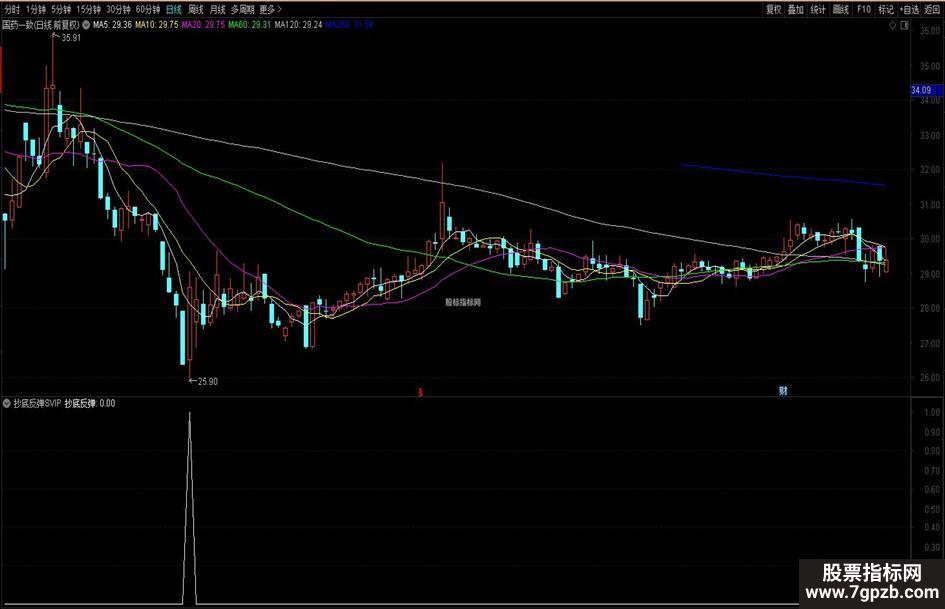Click the 抄底反弹: 0.00 value
Image resolution: width=945 pixels, height=609 pixels.
90,403
